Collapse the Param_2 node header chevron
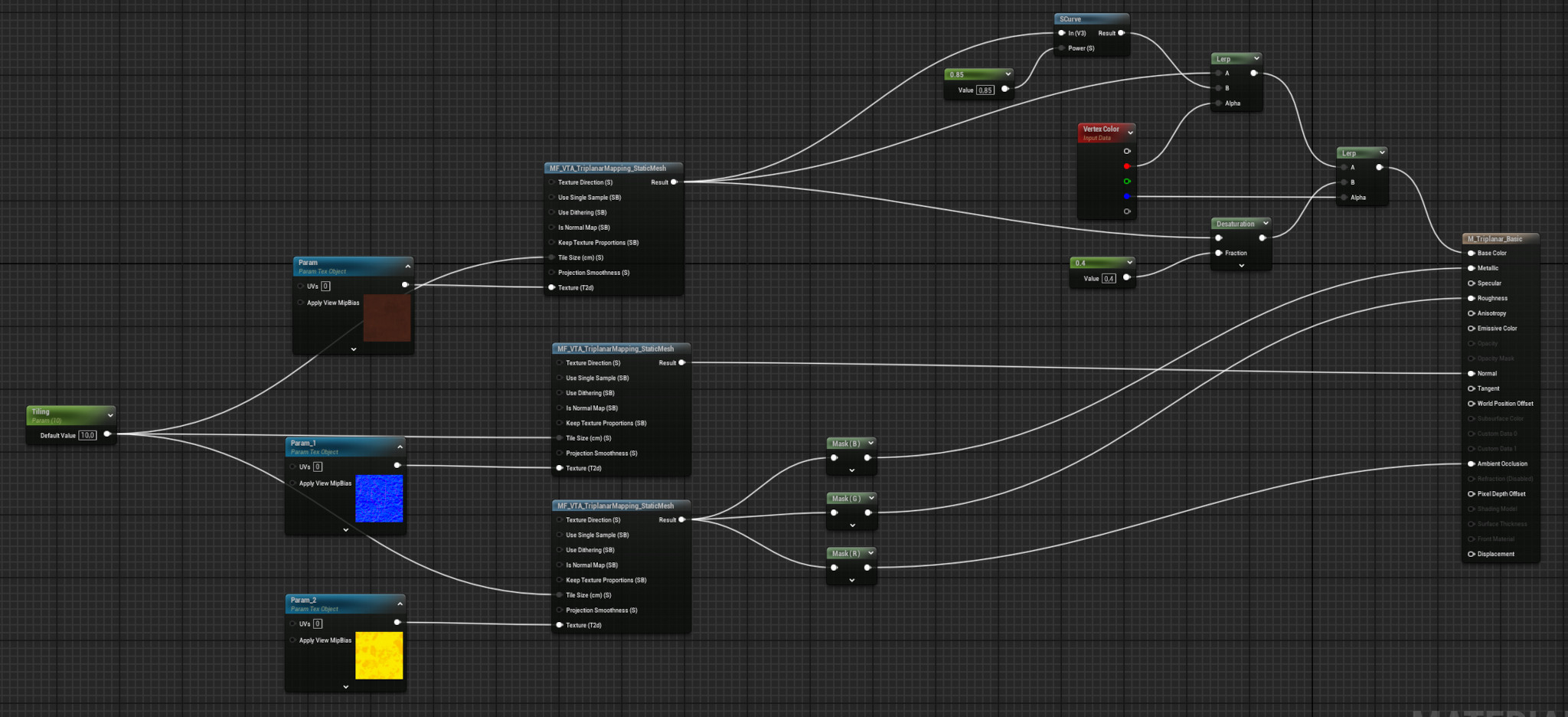1568x717 pixels. coord(400,604)
